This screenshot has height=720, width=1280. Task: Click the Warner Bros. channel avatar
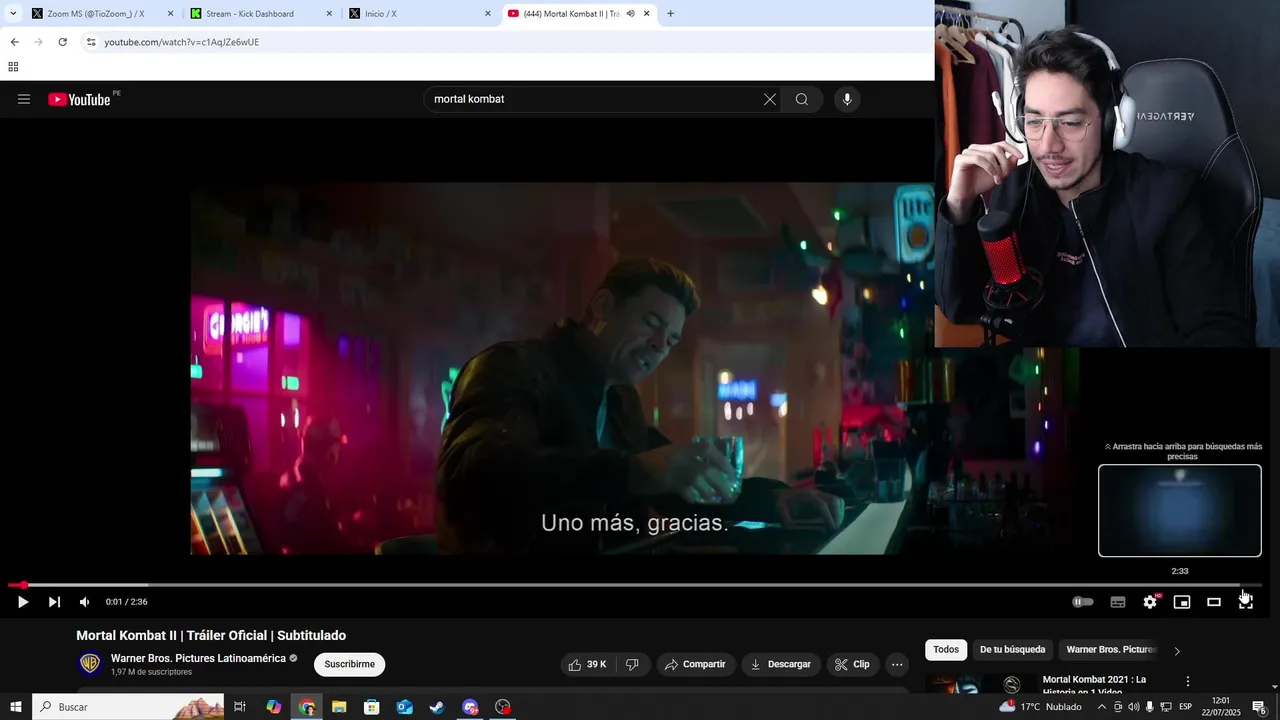tap(90, 664)
